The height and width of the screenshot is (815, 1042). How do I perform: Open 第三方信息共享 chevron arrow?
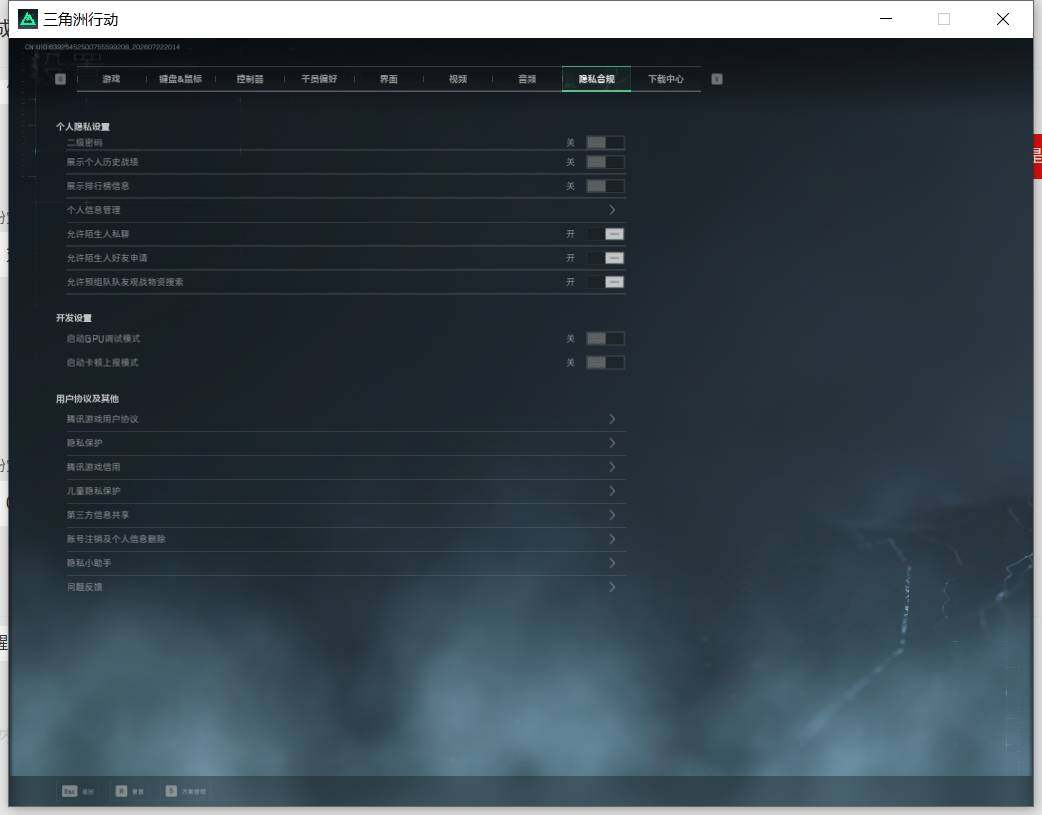coord(612,515)
